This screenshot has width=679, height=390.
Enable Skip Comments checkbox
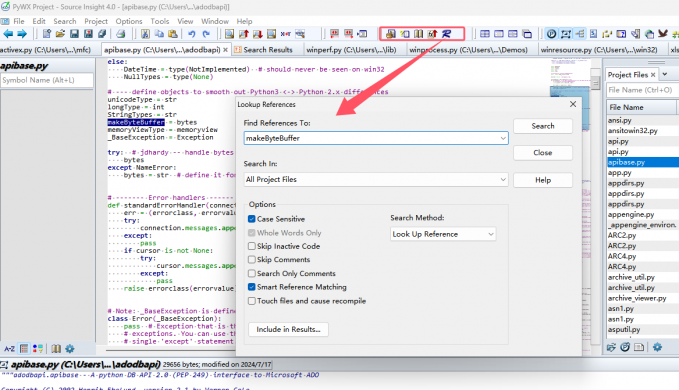pos(252,260)
